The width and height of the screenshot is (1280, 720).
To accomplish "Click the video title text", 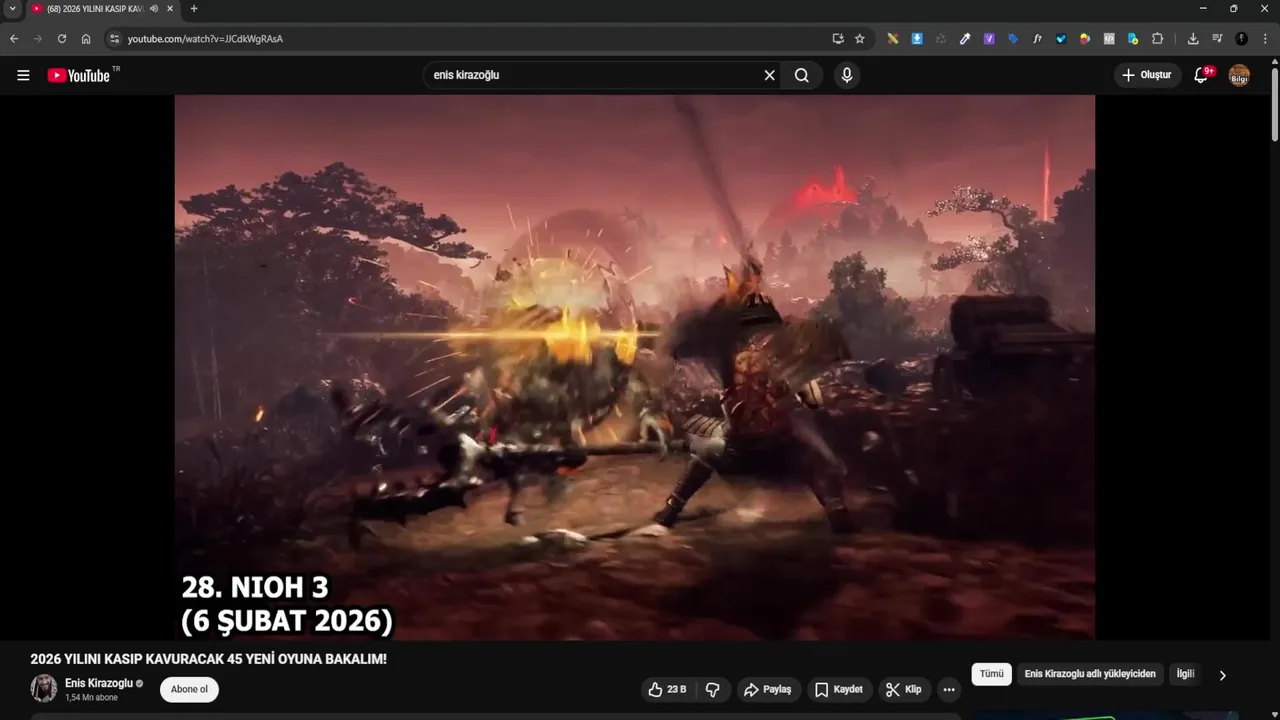I will (208, 659).
